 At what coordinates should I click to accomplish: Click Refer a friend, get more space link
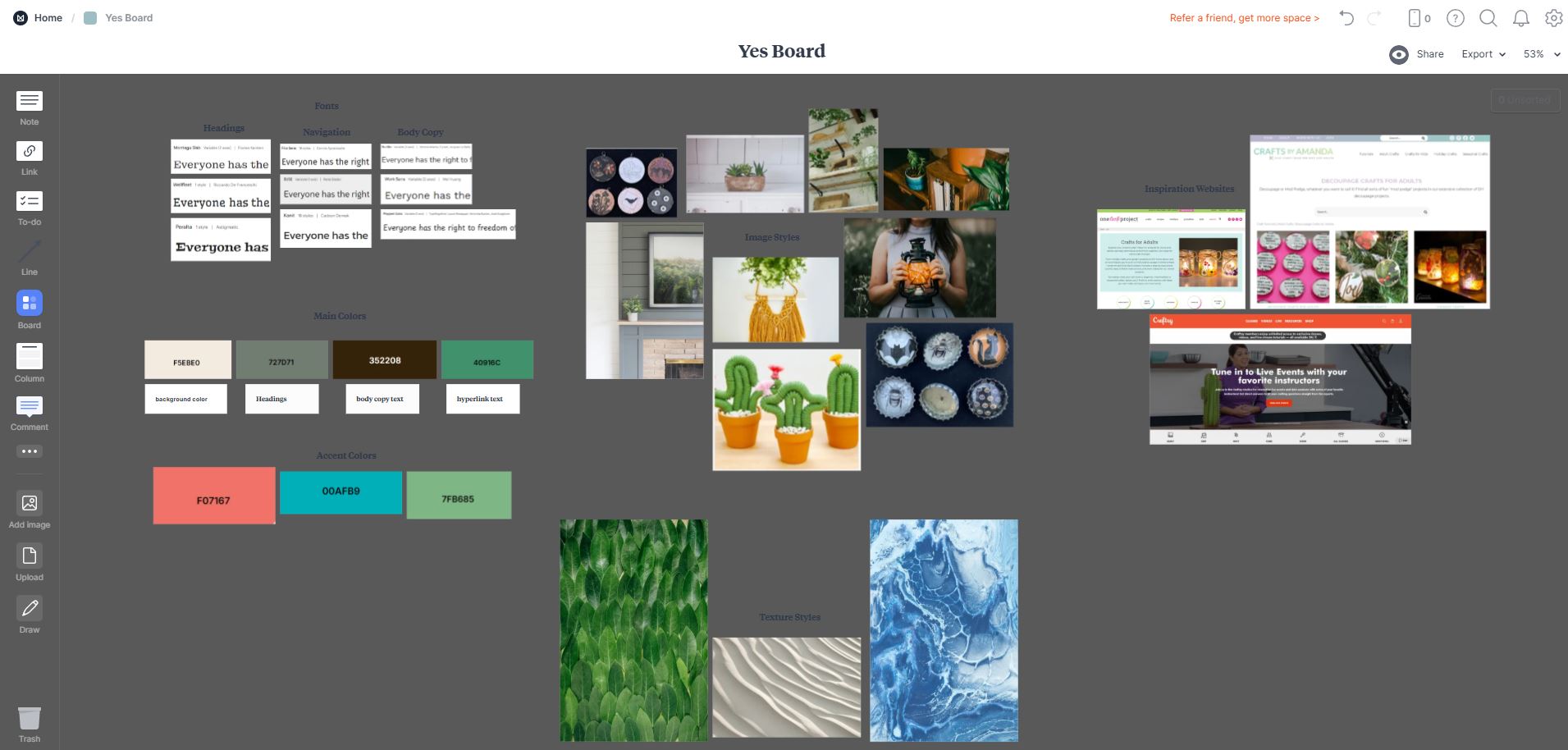coord(1244,18)
